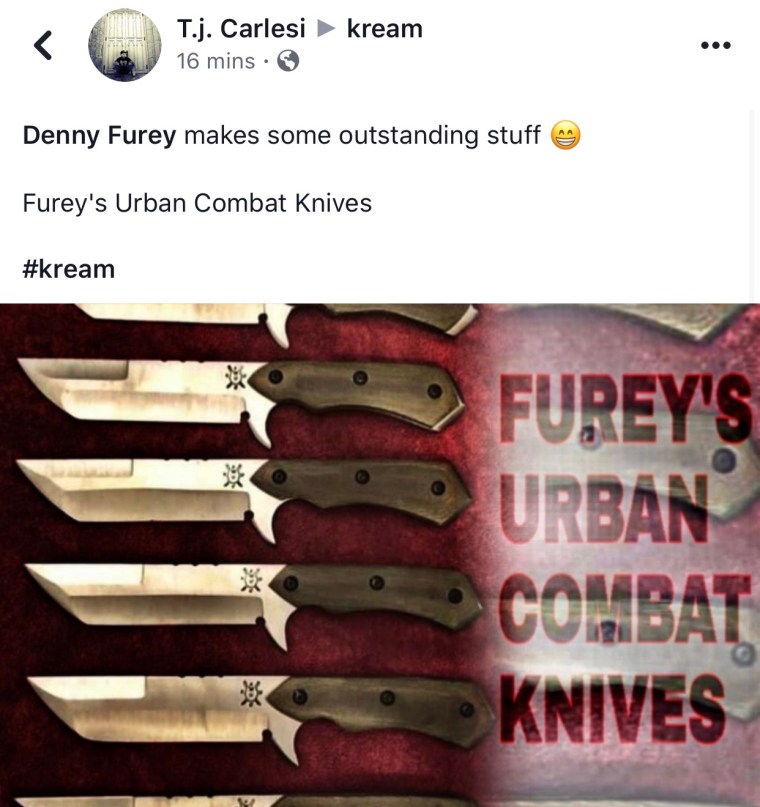
Task: Open tagged profile Denny Furey
Action: click(x=99, y=135)
